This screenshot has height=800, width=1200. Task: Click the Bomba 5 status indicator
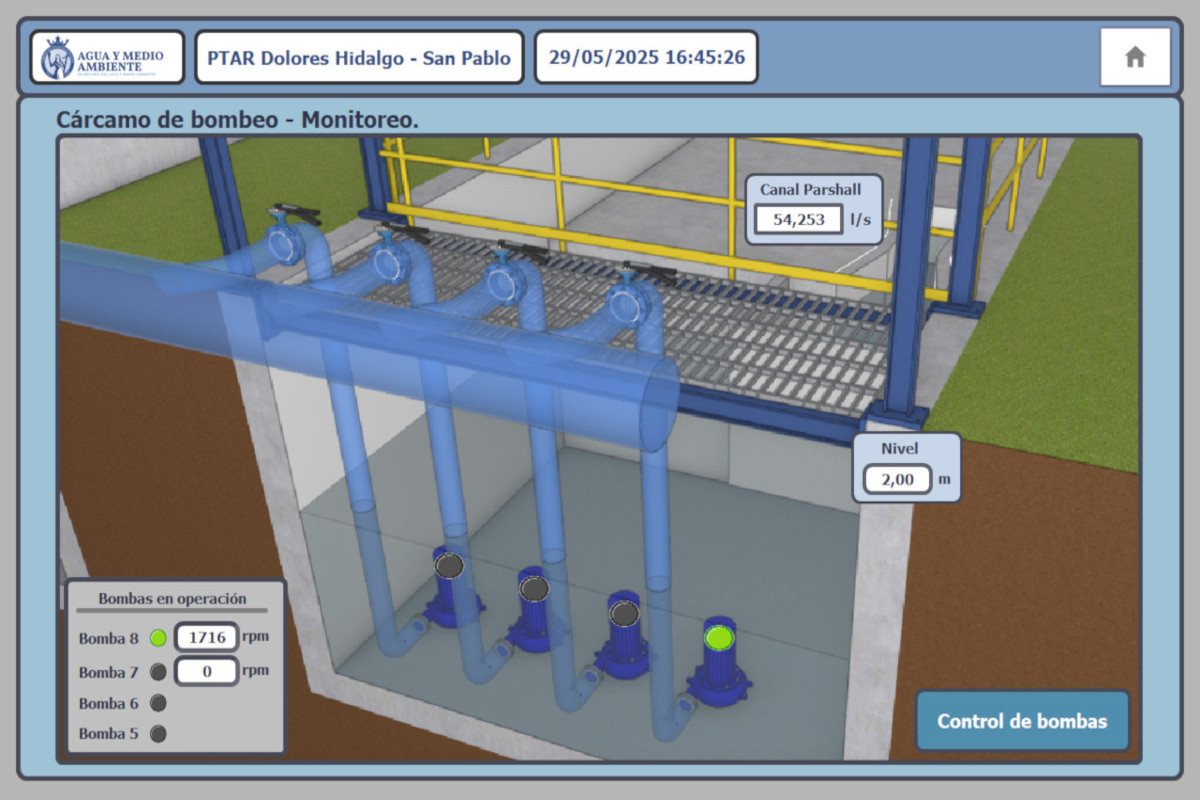pos(158,734)
